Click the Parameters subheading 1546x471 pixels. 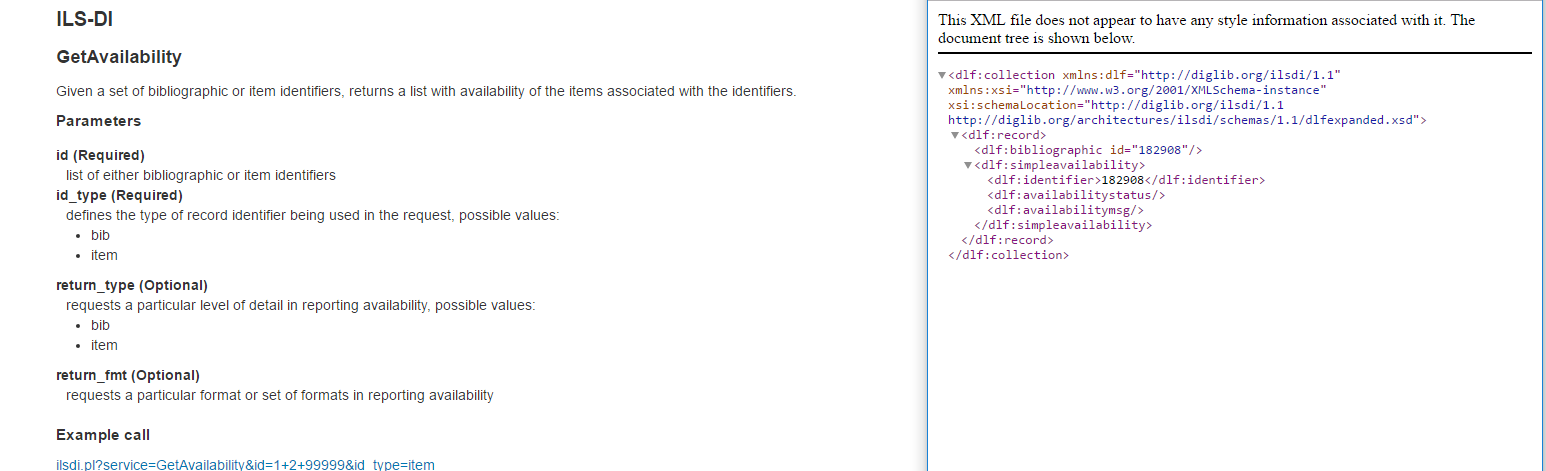click(98, 121)
